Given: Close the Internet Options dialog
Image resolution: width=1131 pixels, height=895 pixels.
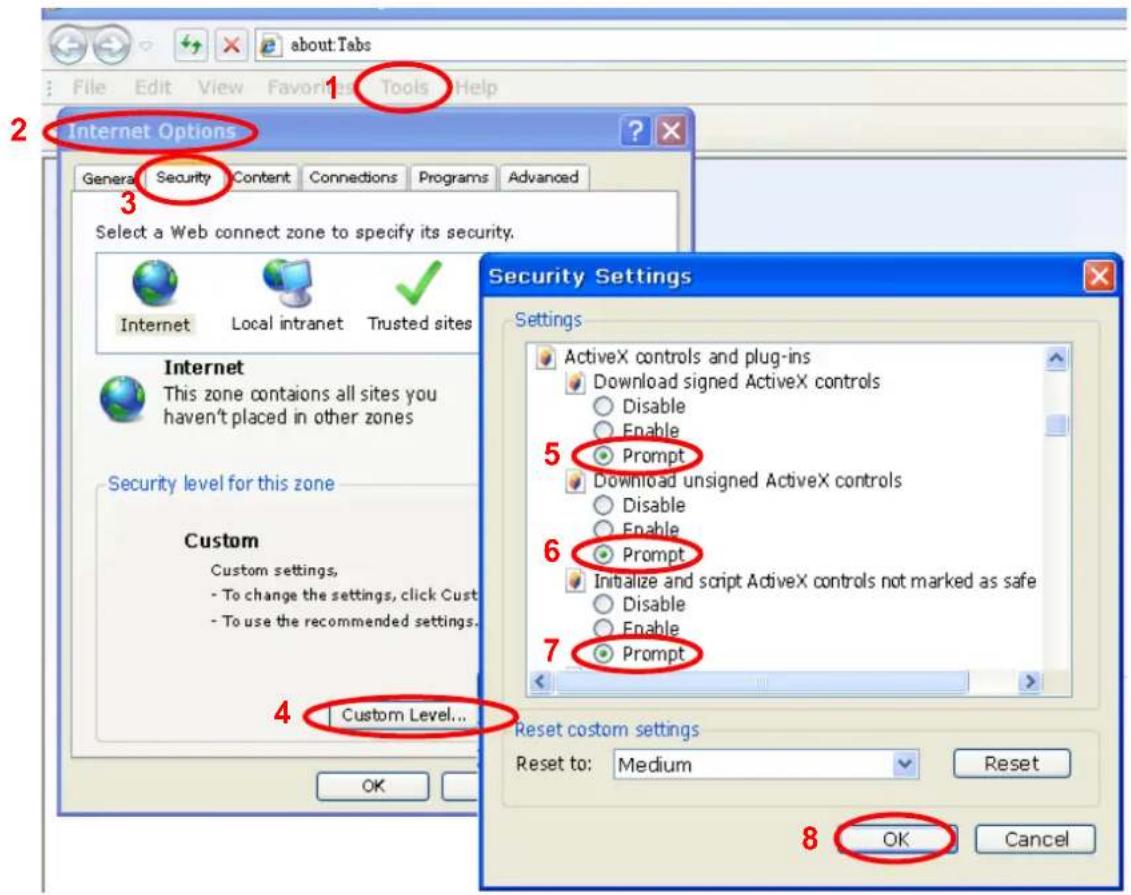Looking at the screenshot, I should pos(672,131).
